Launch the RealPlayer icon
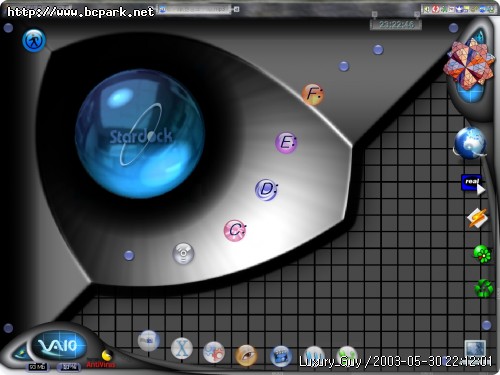 (473, 184)
